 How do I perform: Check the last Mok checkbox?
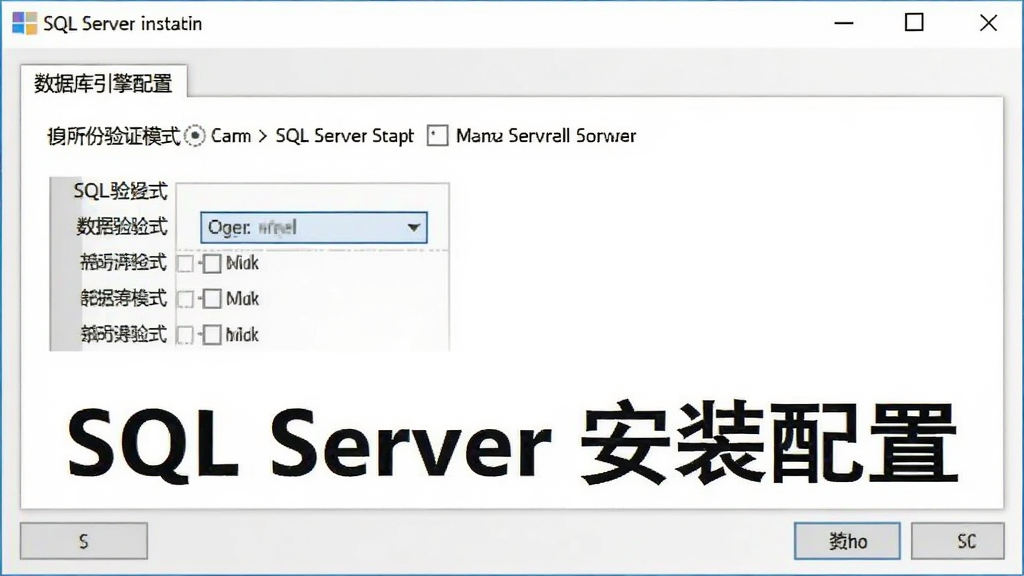[x=212, y=335]
